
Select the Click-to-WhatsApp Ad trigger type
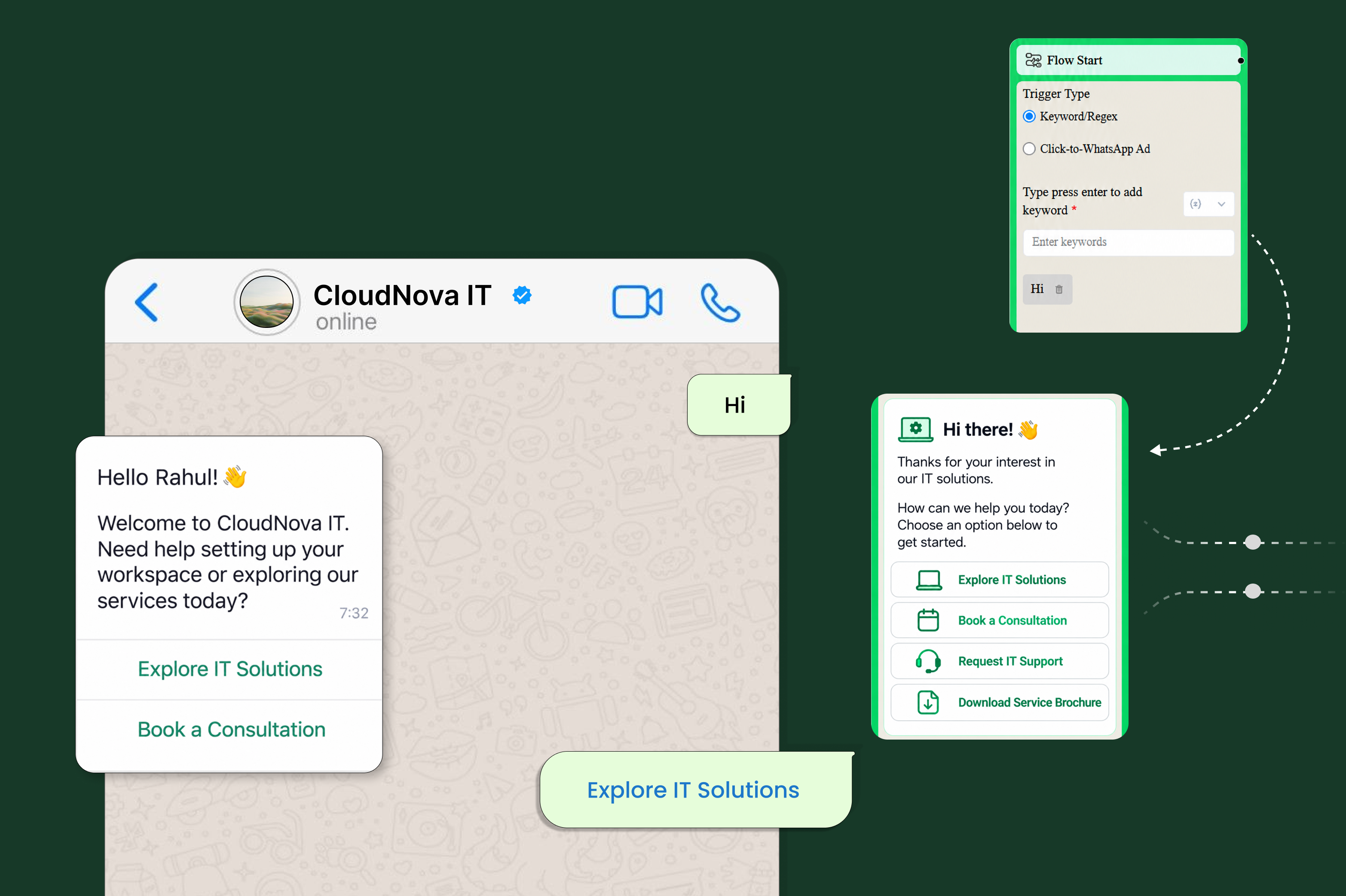coord(1029,149)
